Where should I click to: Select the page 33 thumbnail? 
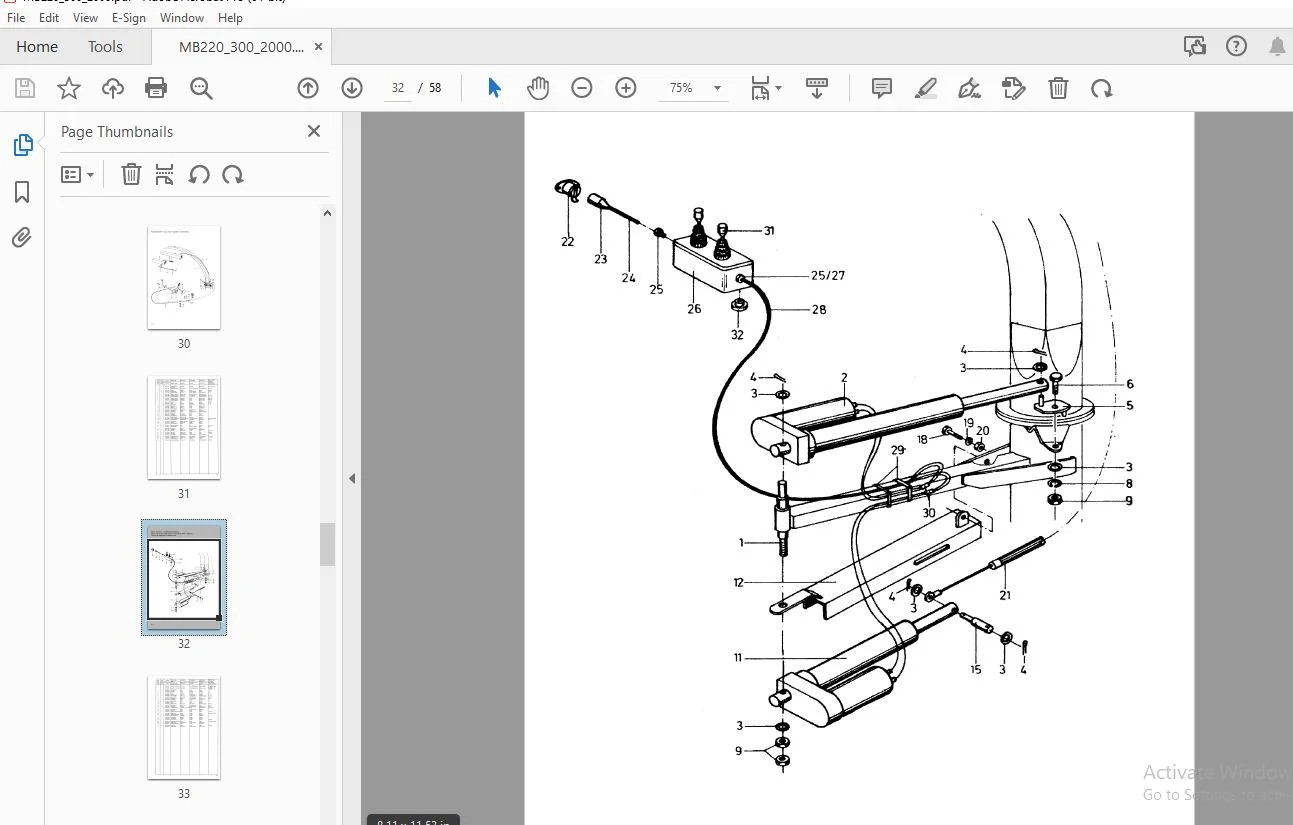pos(184,728)
